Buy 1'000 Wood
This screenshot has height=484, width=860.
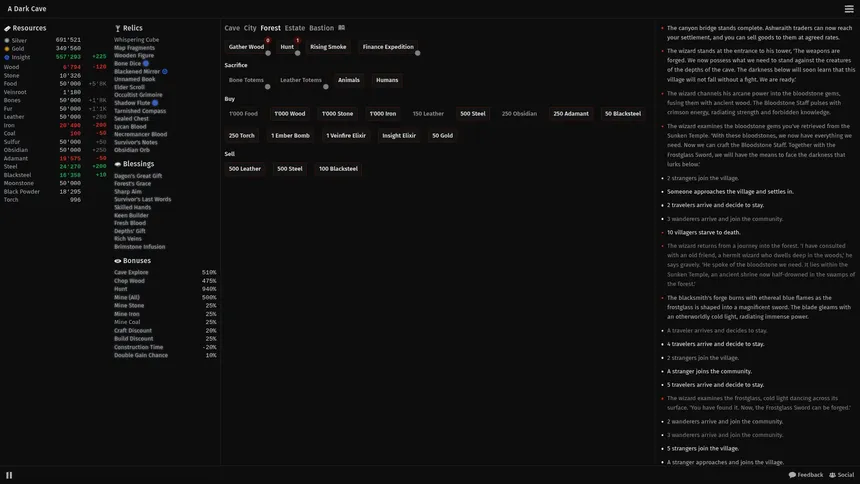pos(290,114)
